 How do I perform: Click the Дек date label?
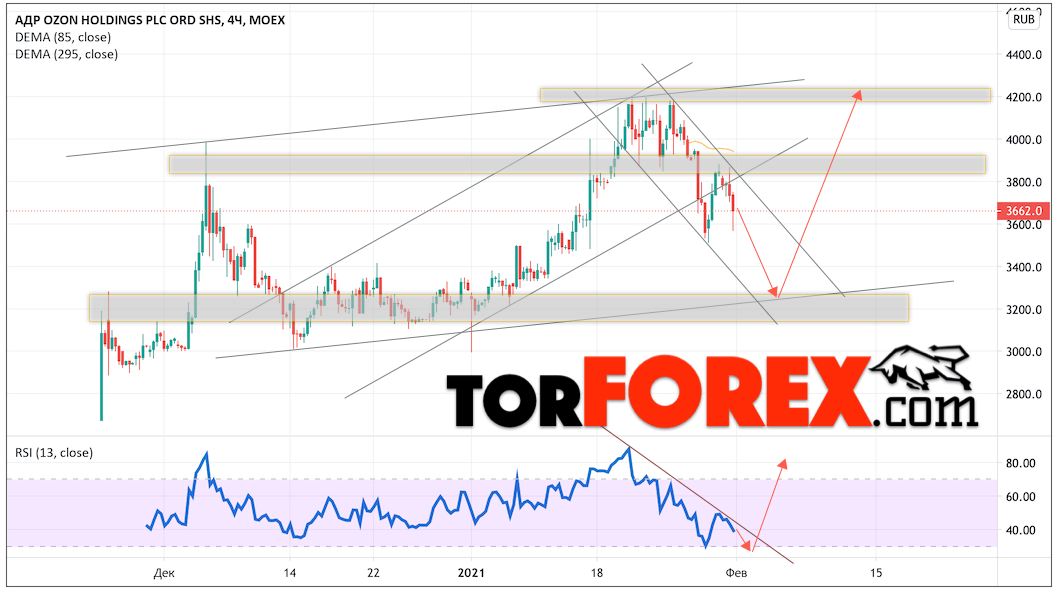coord(164,573)
